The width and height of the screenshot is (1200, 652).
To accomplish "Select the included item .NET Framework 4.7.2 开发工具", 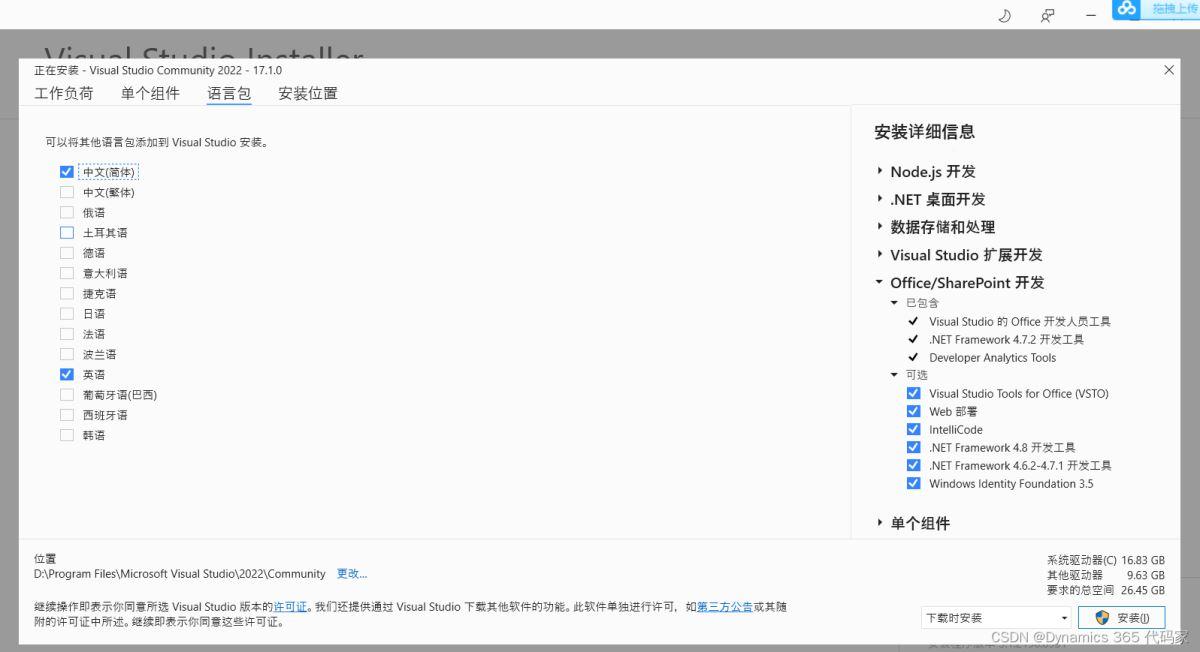I will point(1006,340).
